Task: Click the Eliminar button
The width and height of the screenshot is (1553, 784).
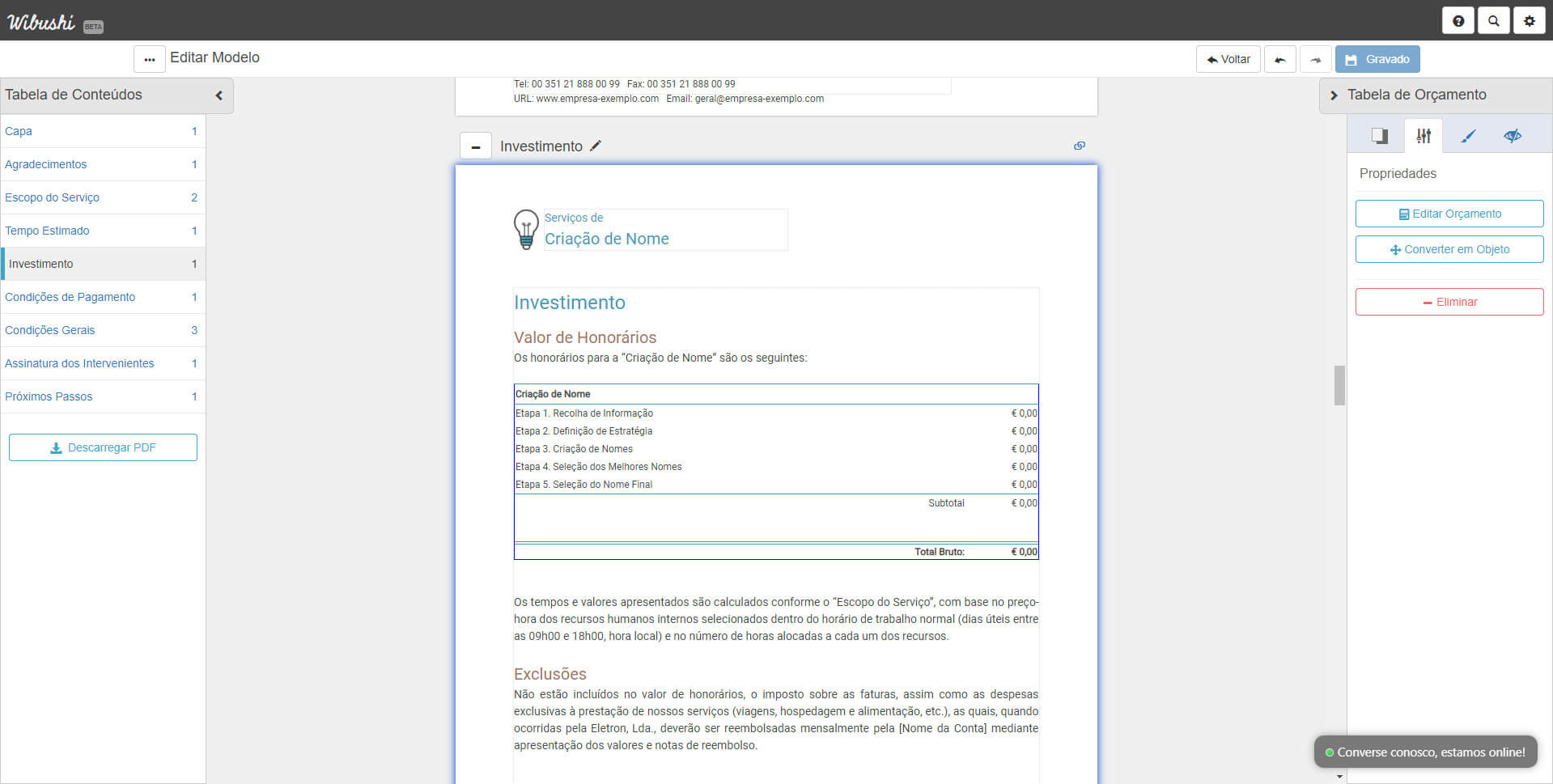Action: [x=1449, y=302]
